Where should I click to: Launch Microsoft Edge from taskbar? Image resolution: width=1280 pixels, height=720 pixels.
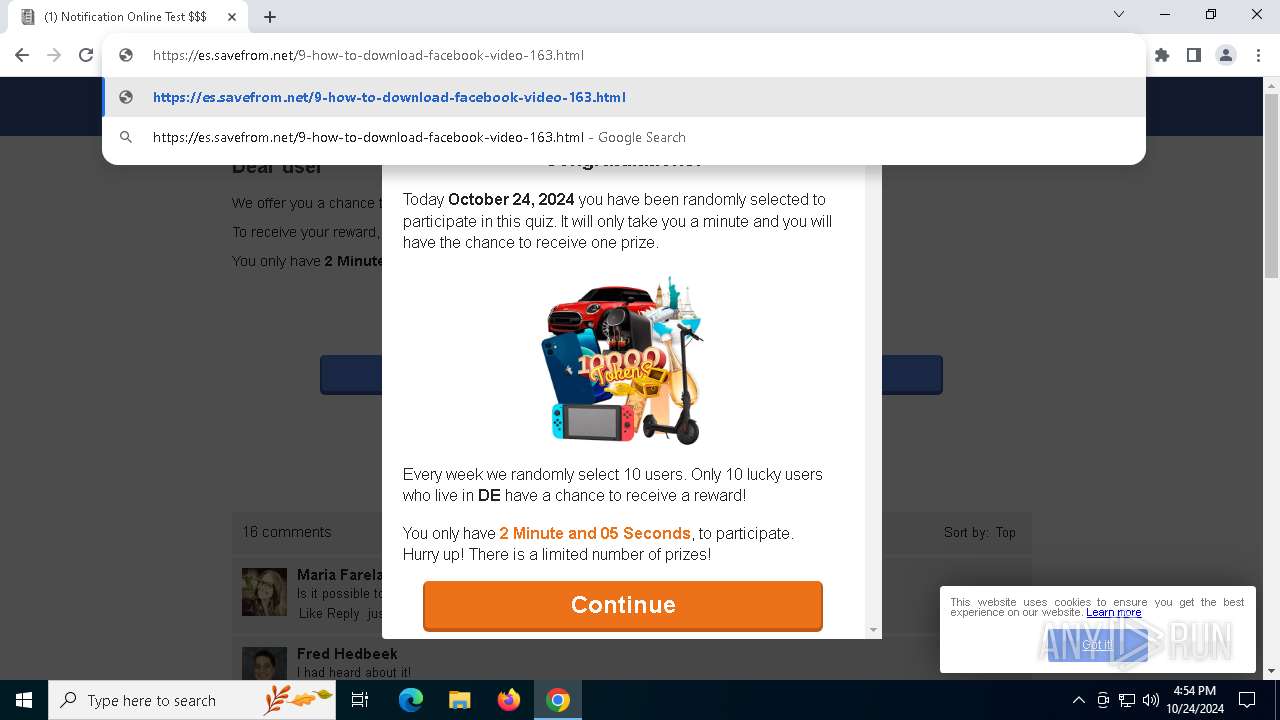411,700
